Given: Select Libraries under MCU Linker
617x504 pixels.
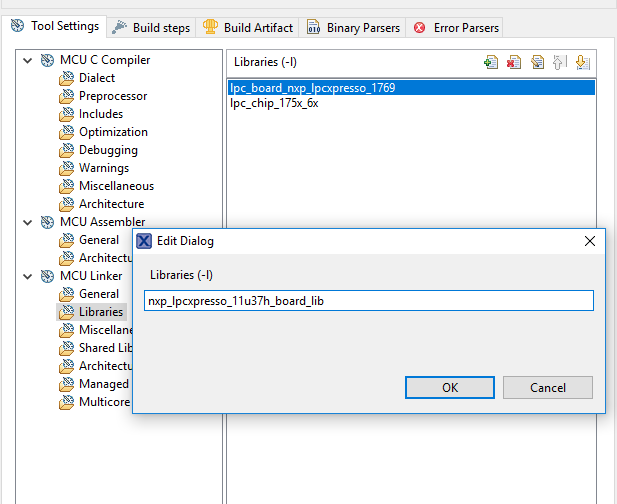Looking at the screenshot, I should coord(101,312).
